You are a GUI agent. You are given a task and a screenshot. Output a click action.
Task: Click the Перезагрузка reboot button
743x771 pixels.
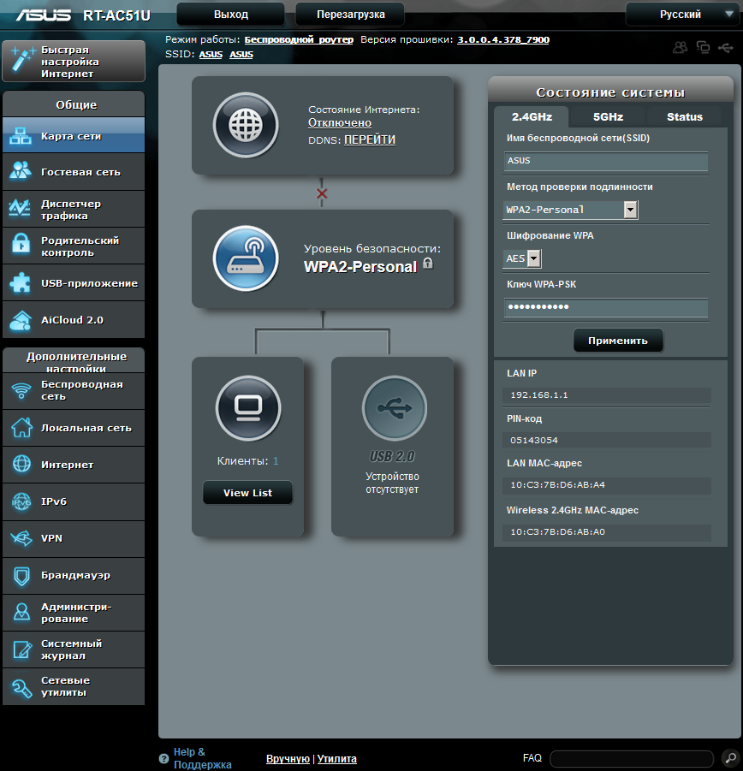(x=350, y=14)
